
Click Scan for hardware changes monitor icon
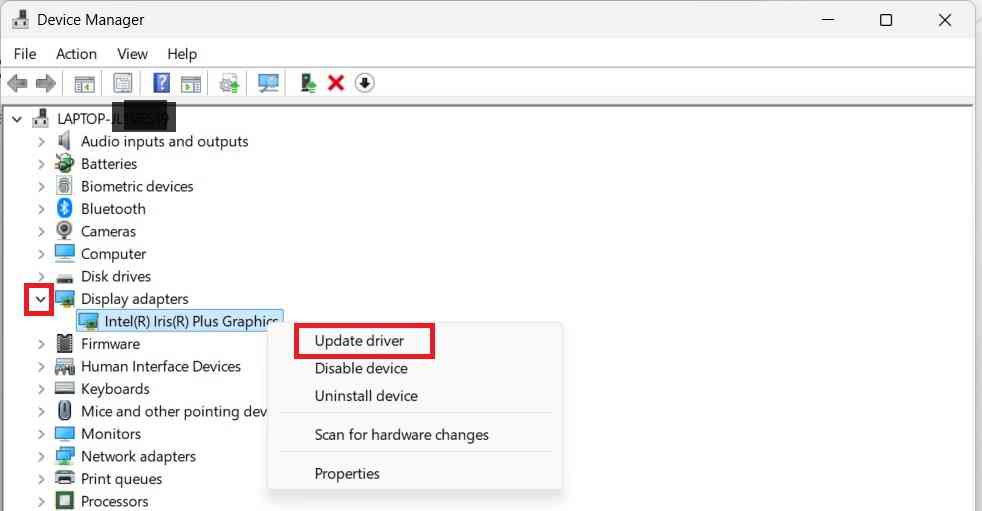tap(268, 83)
